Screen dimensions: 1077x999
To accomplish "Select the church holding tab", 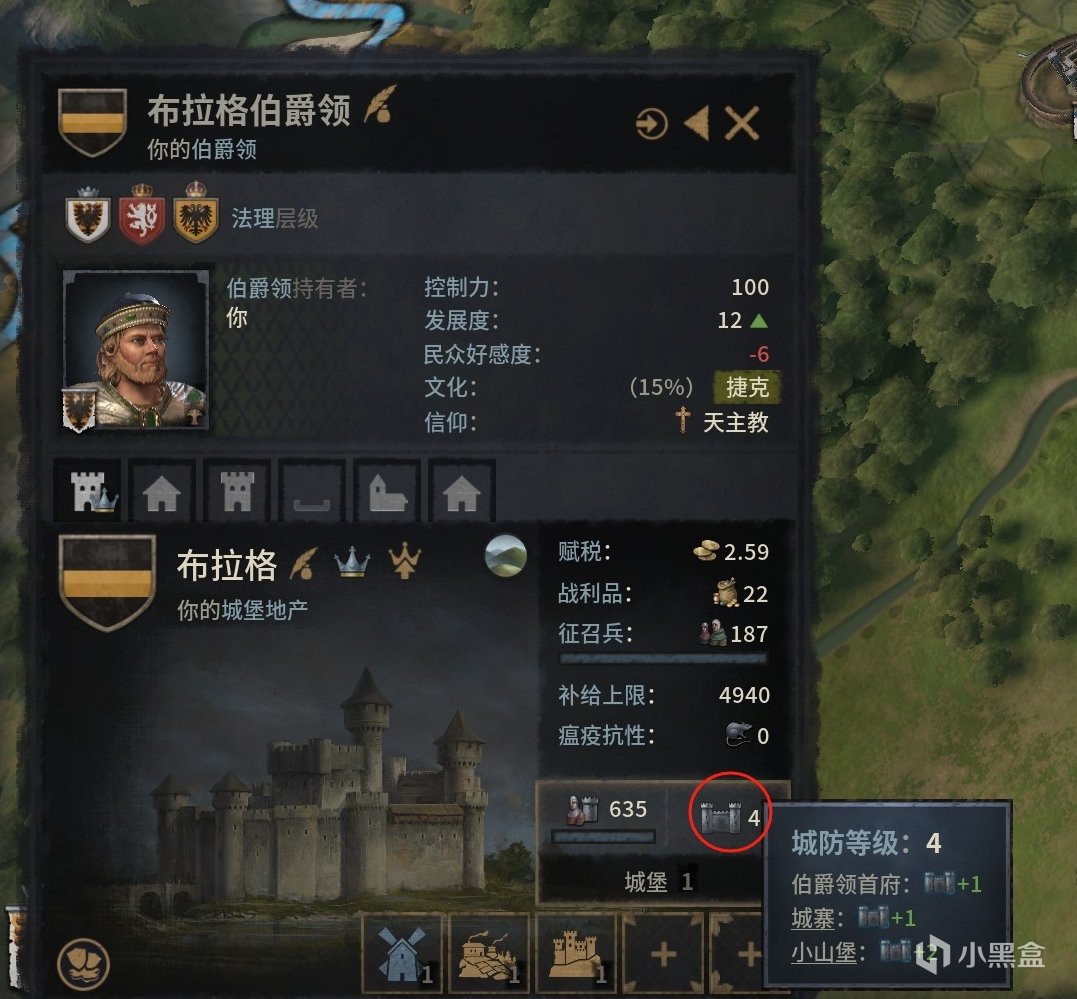I will (387, 491).
